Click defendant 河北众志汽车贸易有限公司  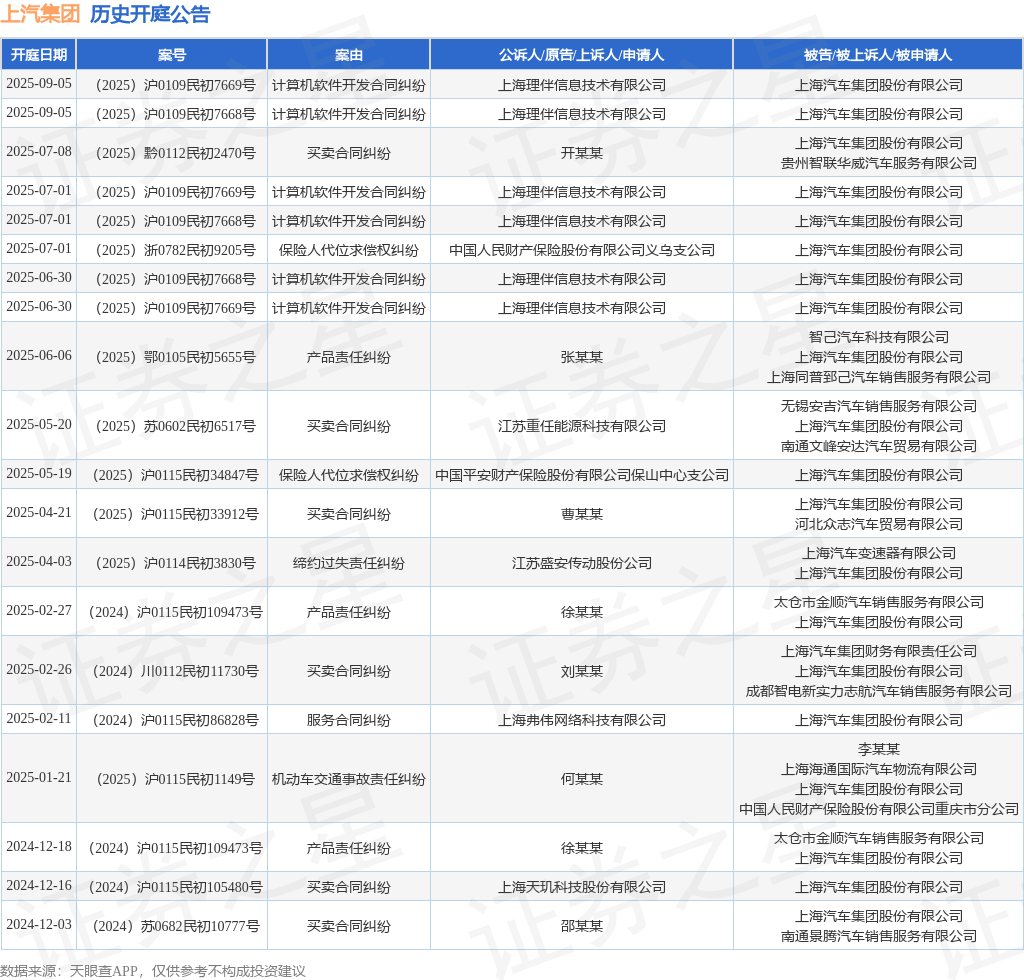tap(878, 524)
